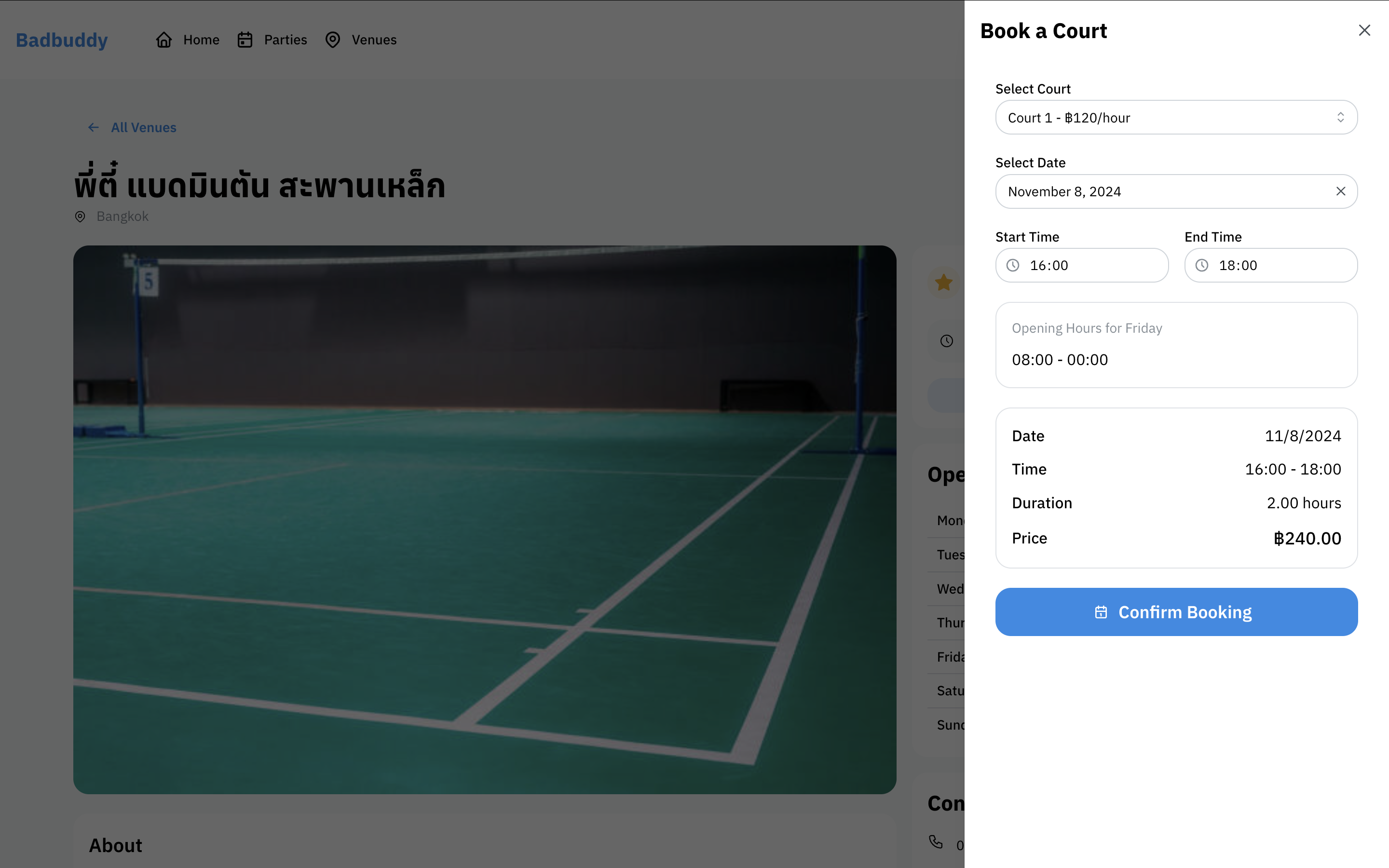Click the summary date 11/8/2024
The height and width of the screenshot is (868, 1389).
pyautogui.click(x=1303, y=436)
